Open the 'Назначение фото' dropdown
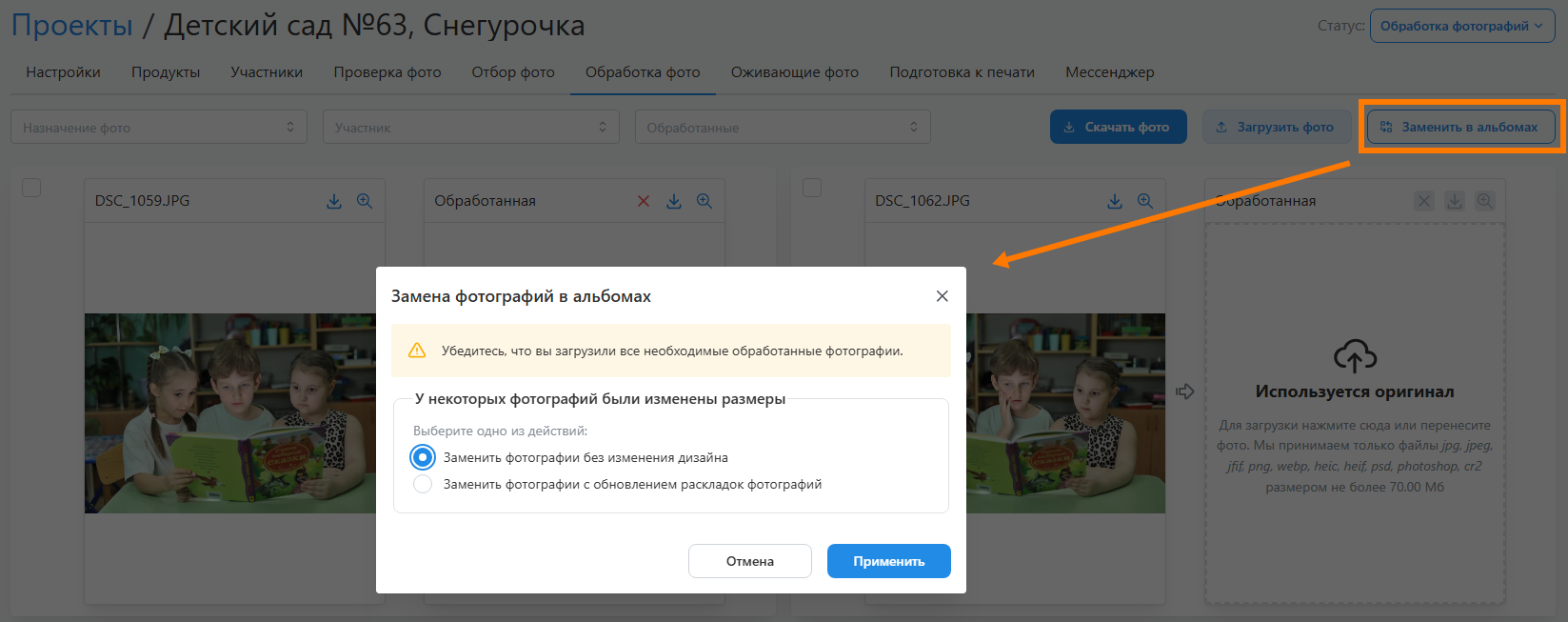1568x622 pixels. click(158, 127)
